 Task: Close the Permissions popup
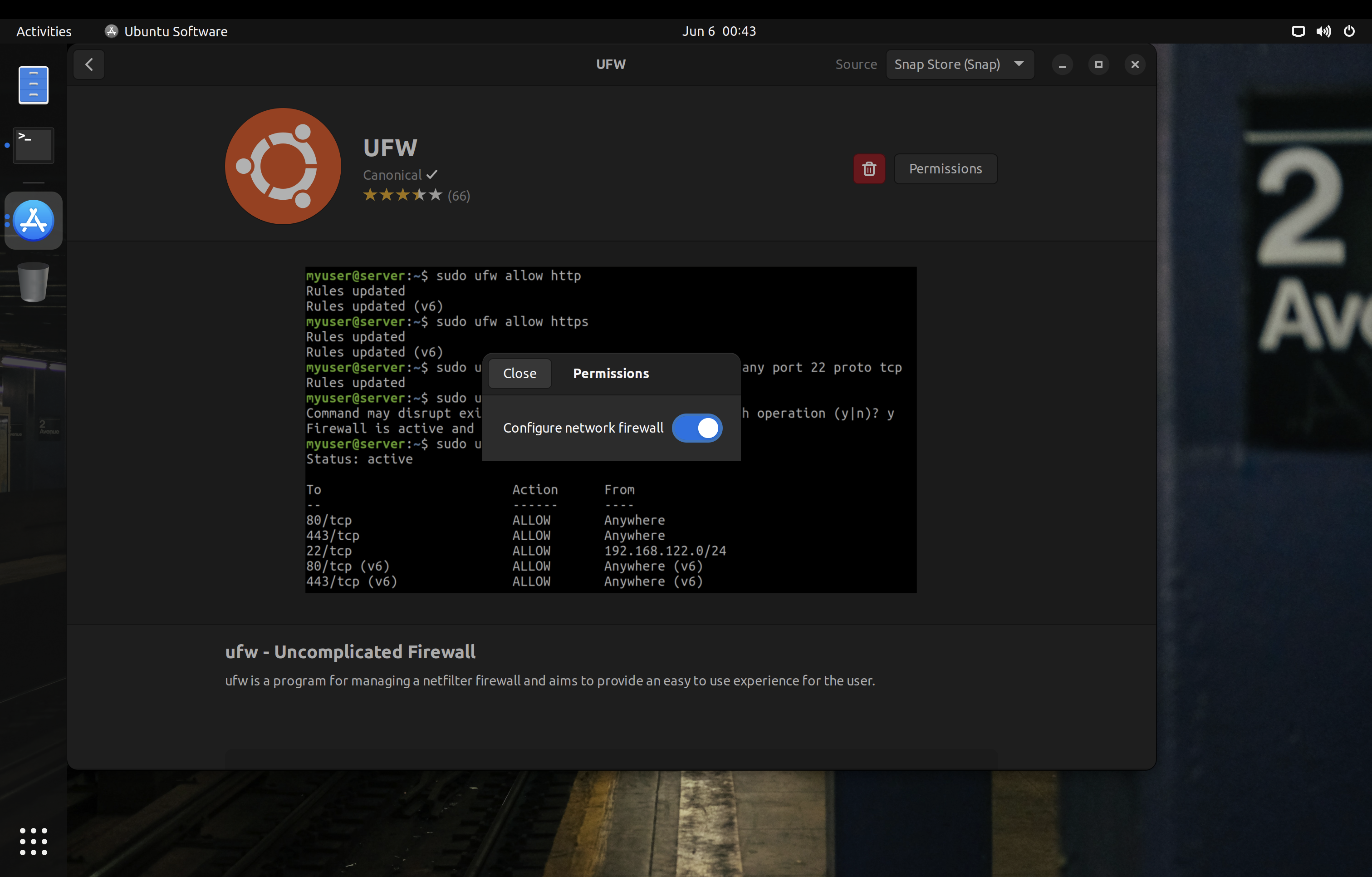coord(519,374)
